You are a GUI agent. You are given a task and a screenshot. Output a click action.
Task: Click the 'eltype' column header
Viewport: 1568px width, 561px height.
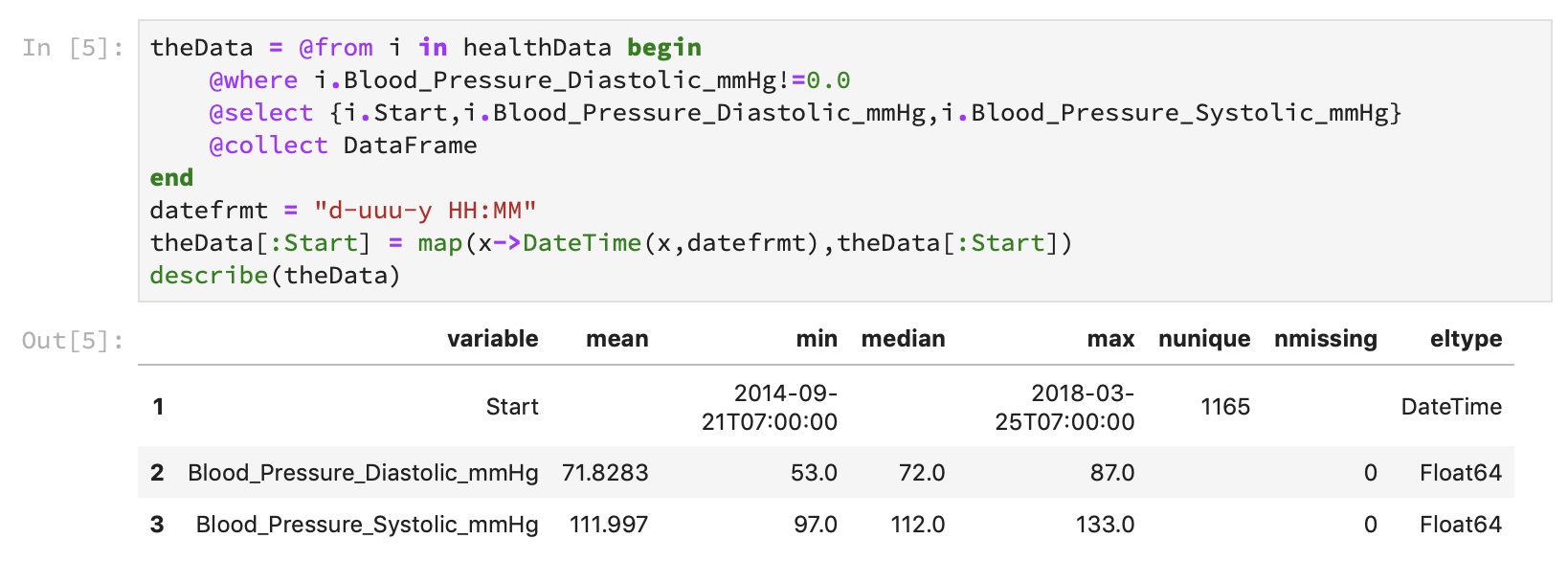click(x=1466, y=339)
